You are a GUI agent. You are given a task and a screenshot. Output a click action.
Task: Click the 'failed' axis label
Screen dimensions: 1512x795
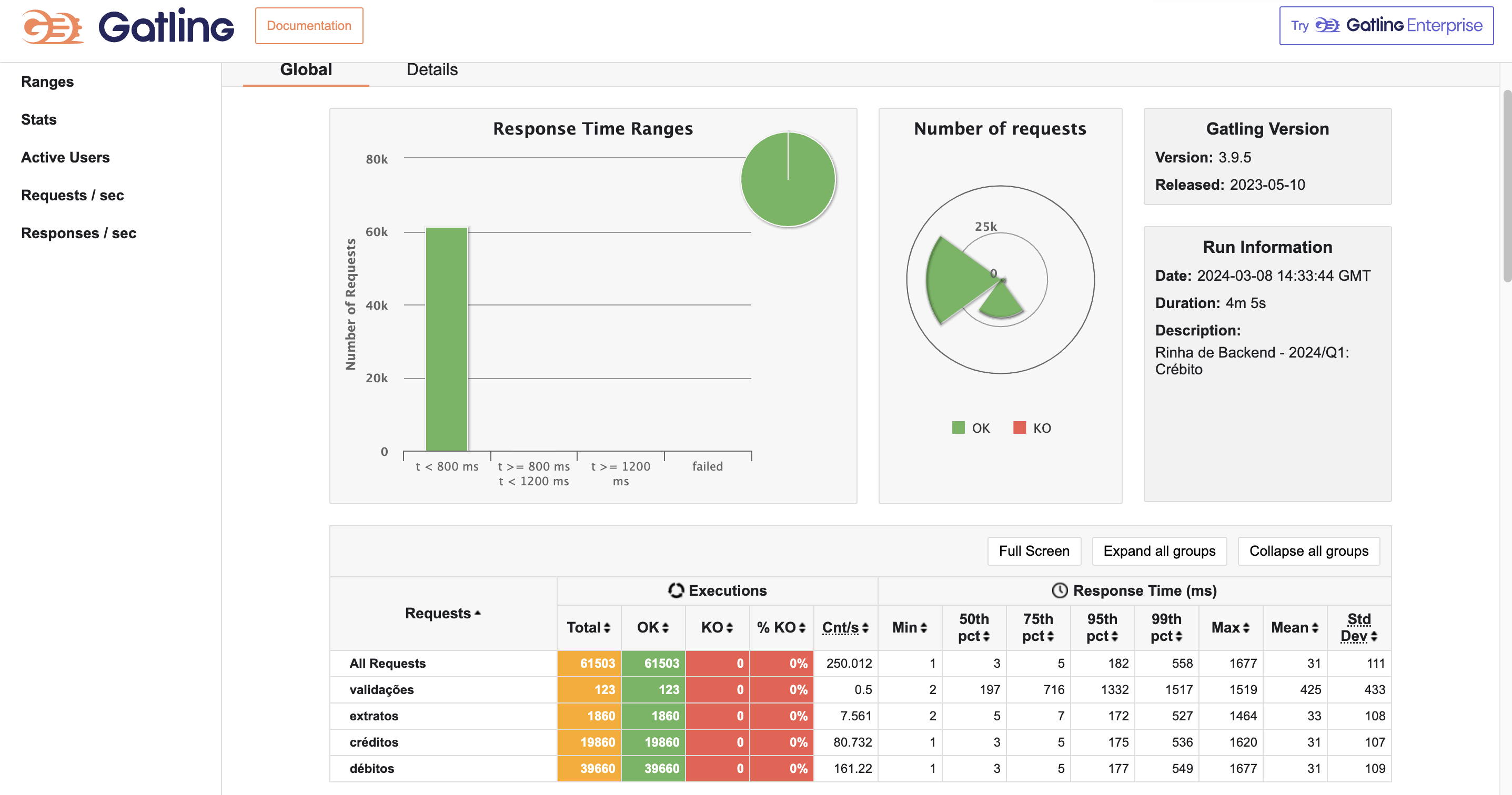point(707,466)
